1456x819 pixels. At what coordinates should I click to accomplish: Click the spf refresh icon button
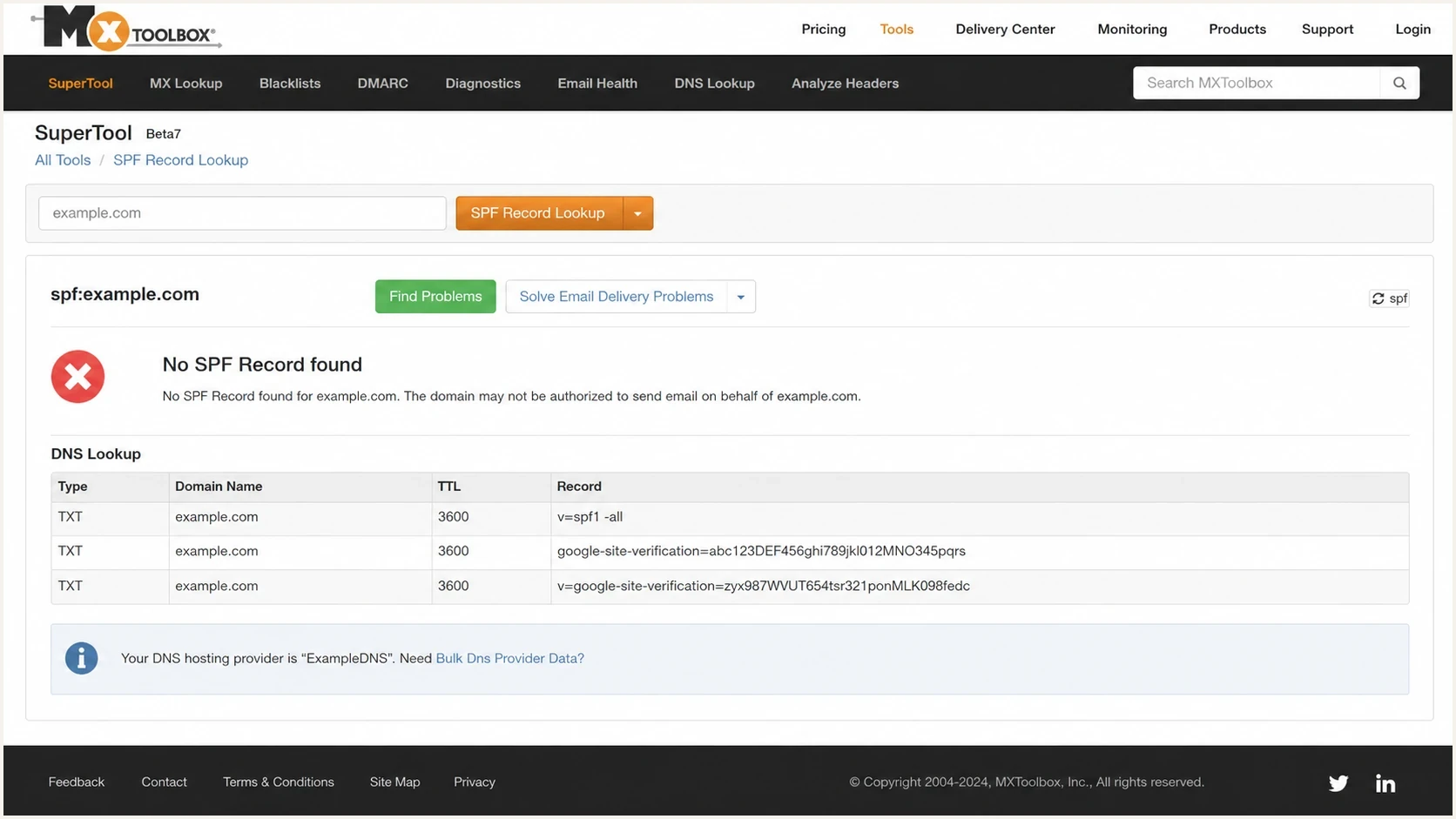coord(1389,299)
